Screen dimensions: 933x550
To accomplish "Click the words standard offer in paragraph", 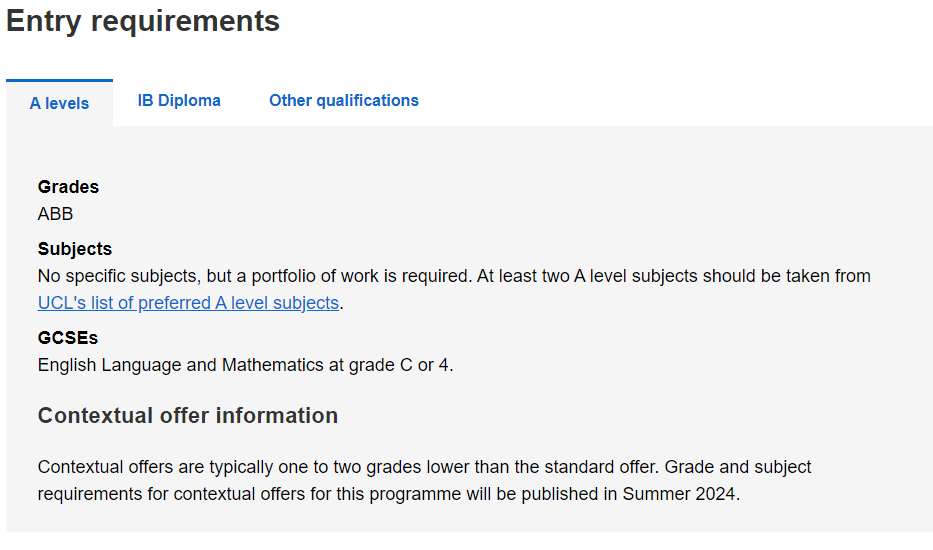I will tap(599, 467).
